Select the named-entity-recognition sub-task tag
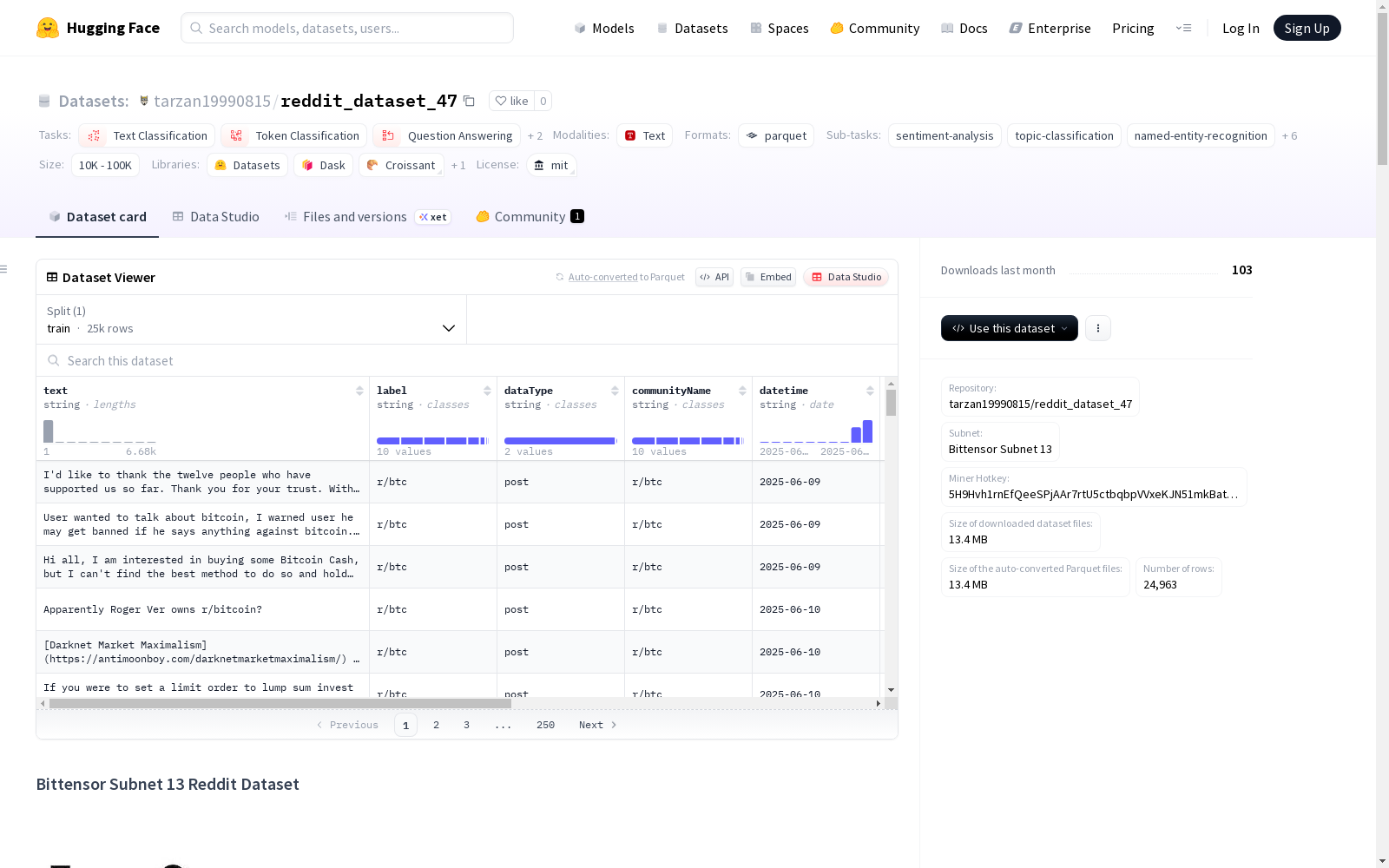The height and width of the screenshot is (868, 1389). coord(1201,135)
